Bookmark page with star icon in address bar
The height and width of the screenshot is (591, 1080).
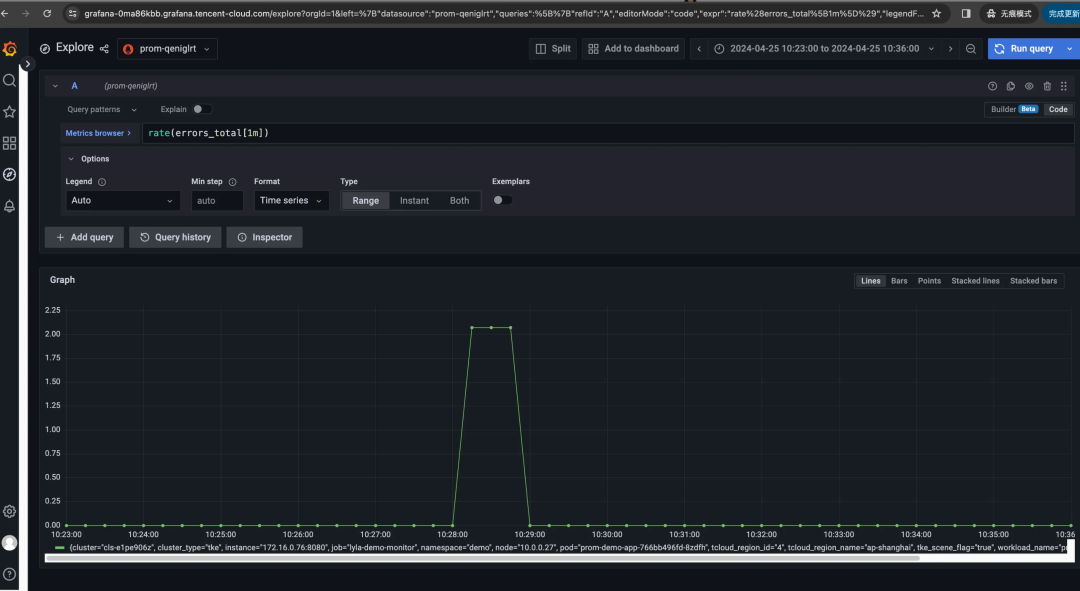point(936,13)
